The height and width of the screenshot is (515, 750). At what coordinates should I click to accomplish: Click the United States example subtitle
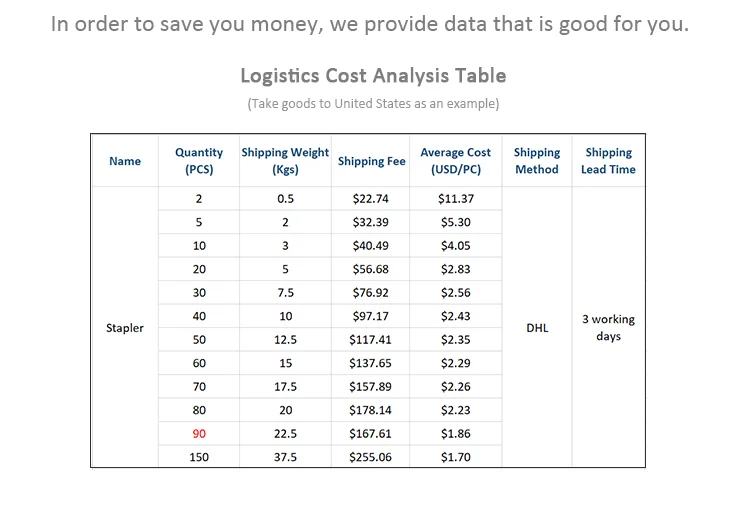pos(373,104)
